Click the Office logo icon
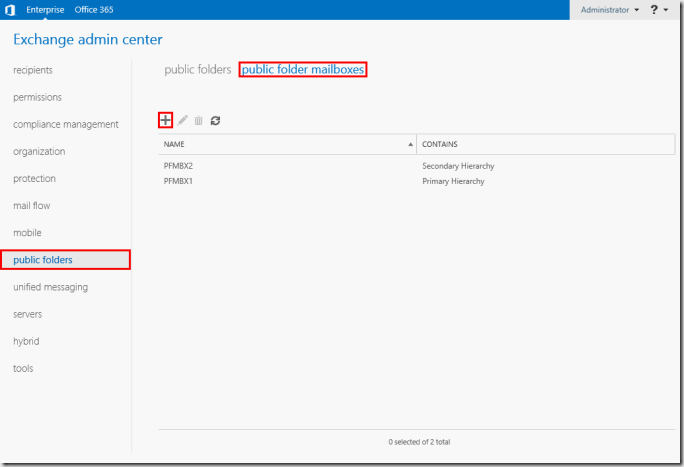 [10, 9]
